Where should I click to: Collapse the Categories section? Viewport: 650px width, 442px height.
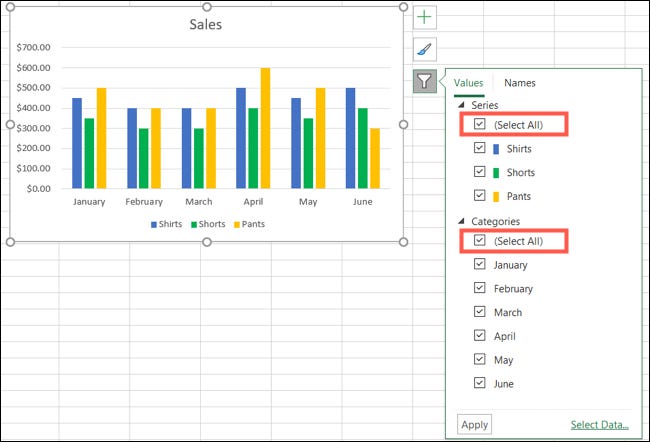[461, 221]
